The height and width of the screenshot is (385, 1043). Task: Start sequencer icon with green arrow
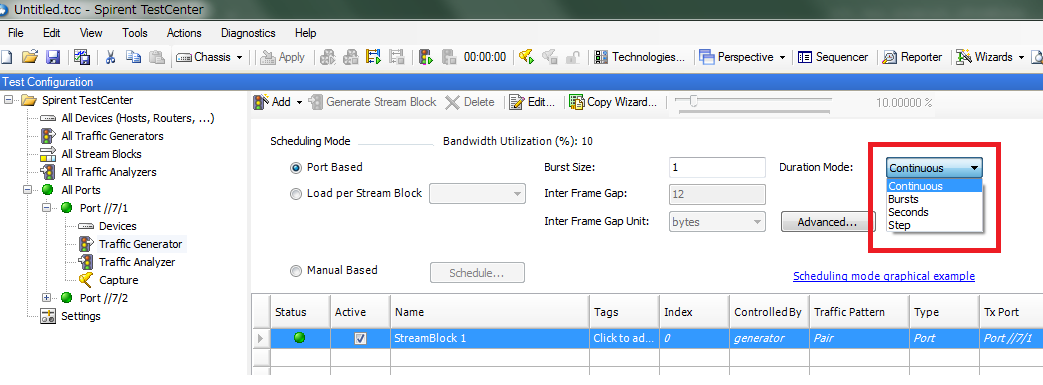point(373,57)
